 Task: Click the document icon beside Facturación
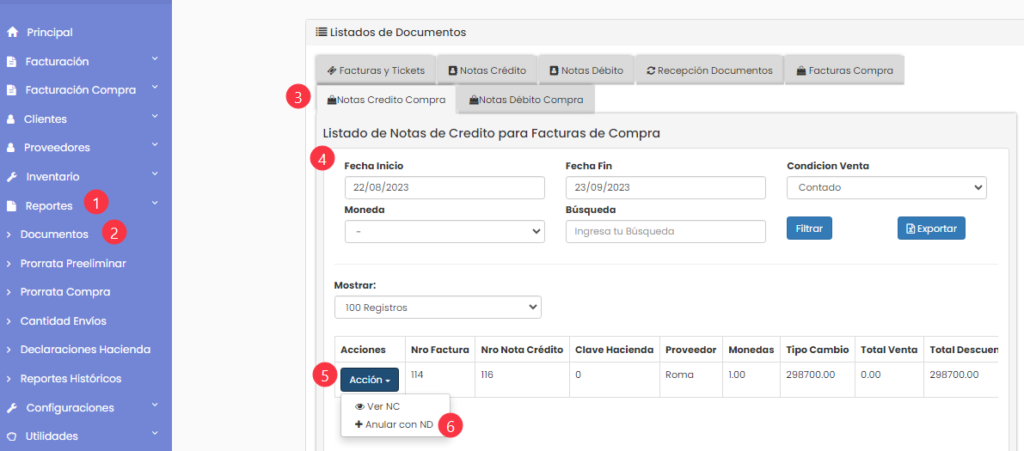pos(10,61)
